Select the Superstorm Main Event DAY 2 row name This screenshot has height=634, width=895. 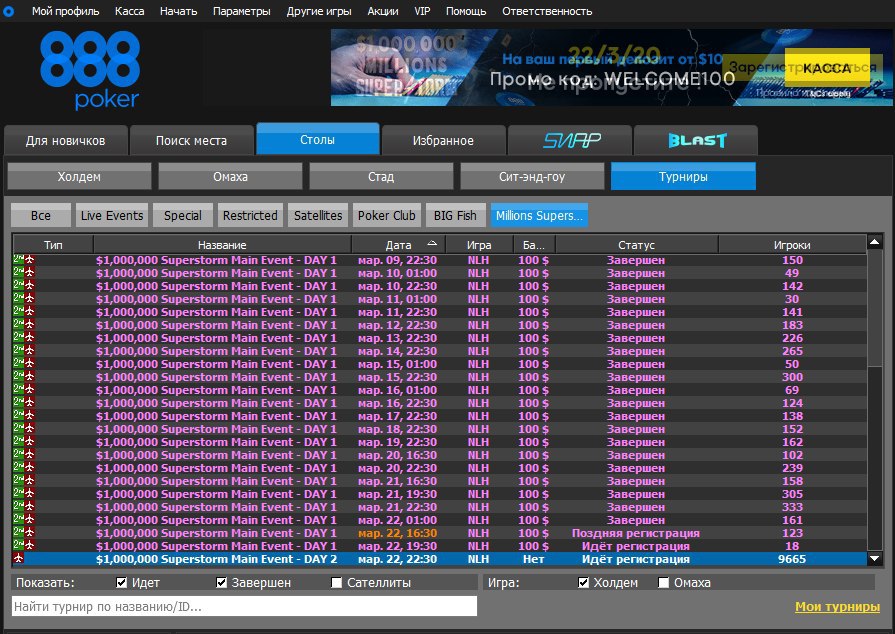click(216, 559)
